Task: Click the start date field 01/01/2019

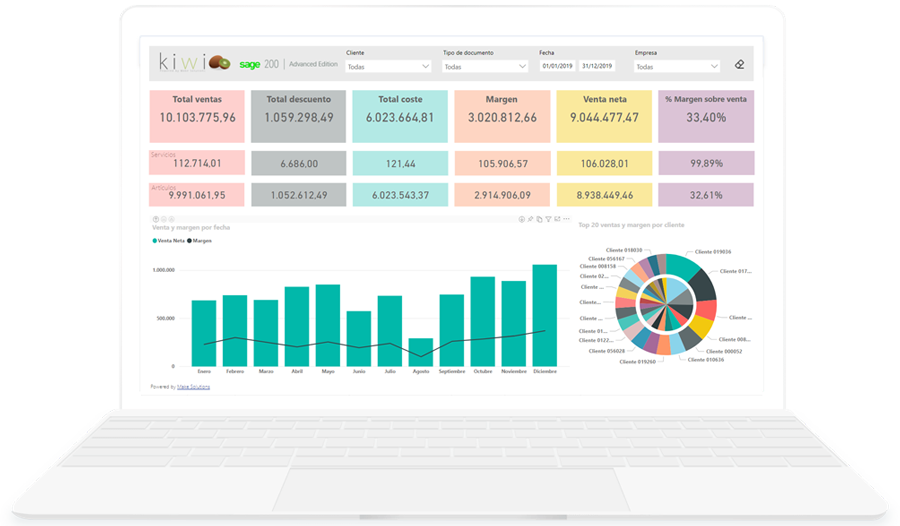Action: pyautogui.click(x=555, y=67)
